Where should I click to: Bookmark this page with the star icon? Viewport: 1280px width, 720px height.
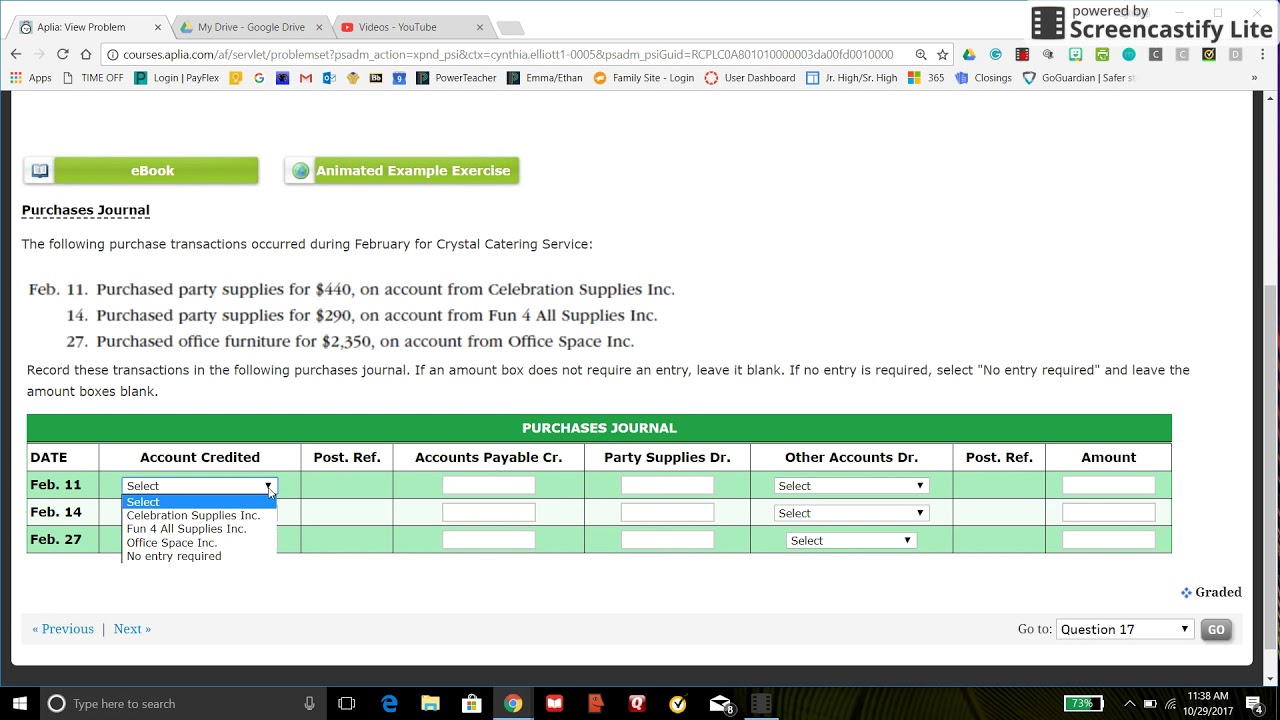[x=942, y=55]
